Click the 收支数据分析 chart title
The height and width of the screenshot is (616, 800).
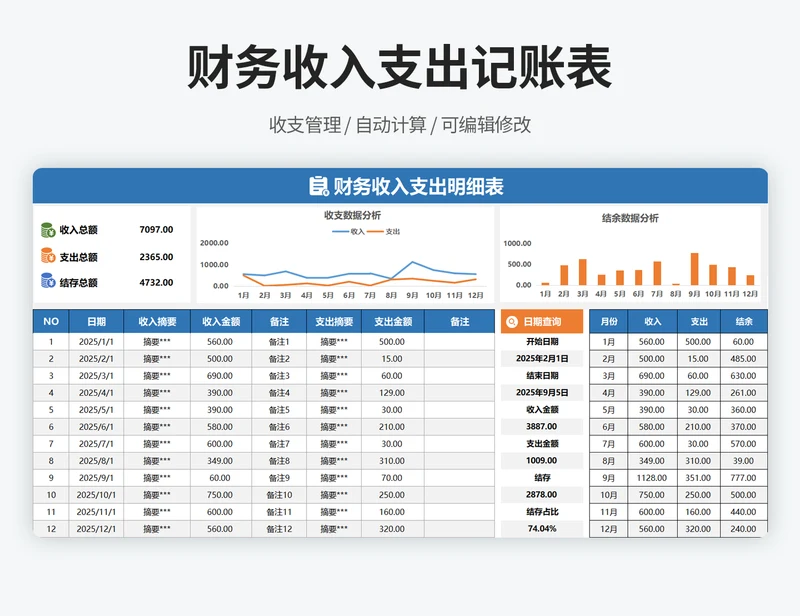pos(352,215)
